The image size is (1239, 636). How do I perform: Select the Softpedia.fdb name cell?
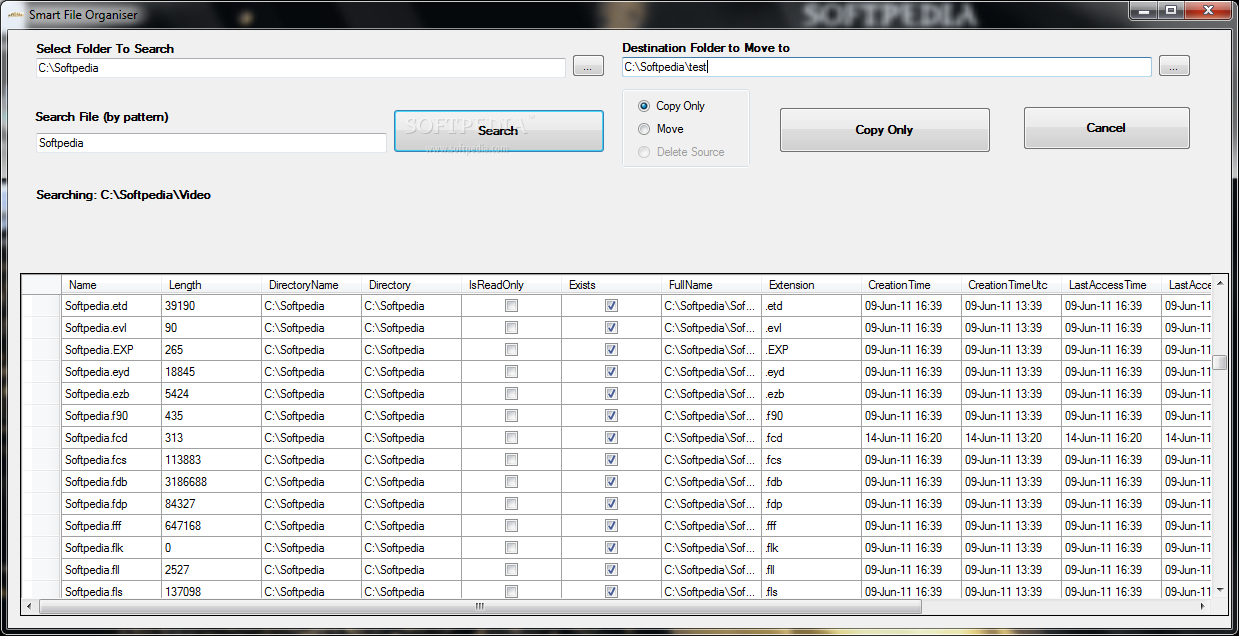point(111,482)
